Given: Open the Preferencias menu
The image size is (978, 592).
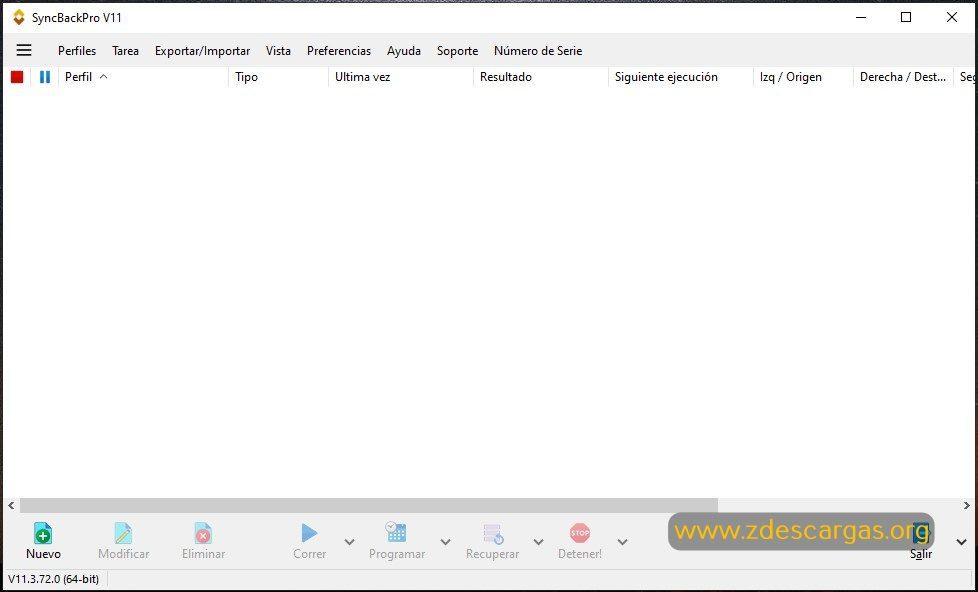Looking at the screenshot, I should coord(339,51).
